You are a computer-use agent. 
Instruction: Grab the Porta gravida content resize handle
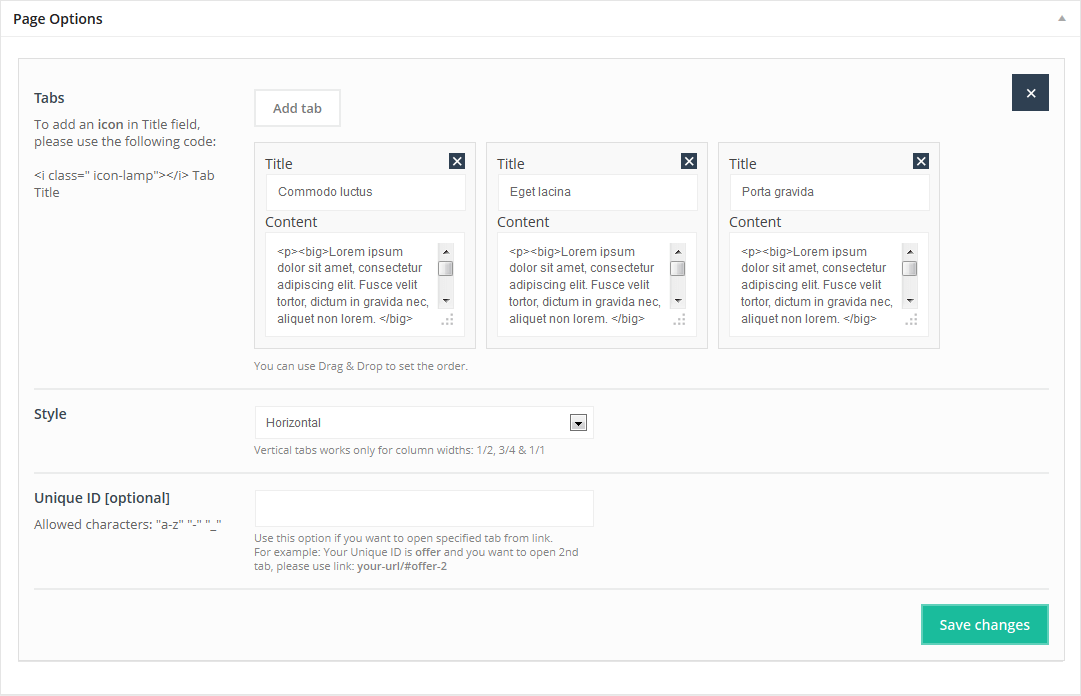(911, 320)
